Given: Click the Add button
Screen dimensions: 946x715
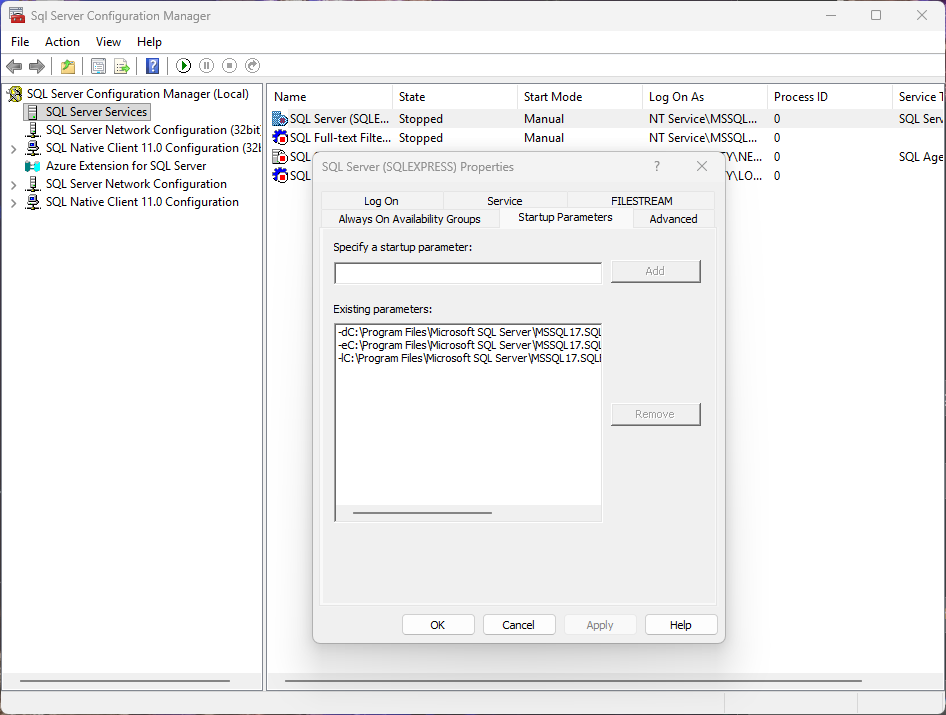Looking at the screenshot, I should tap(655, 272).
